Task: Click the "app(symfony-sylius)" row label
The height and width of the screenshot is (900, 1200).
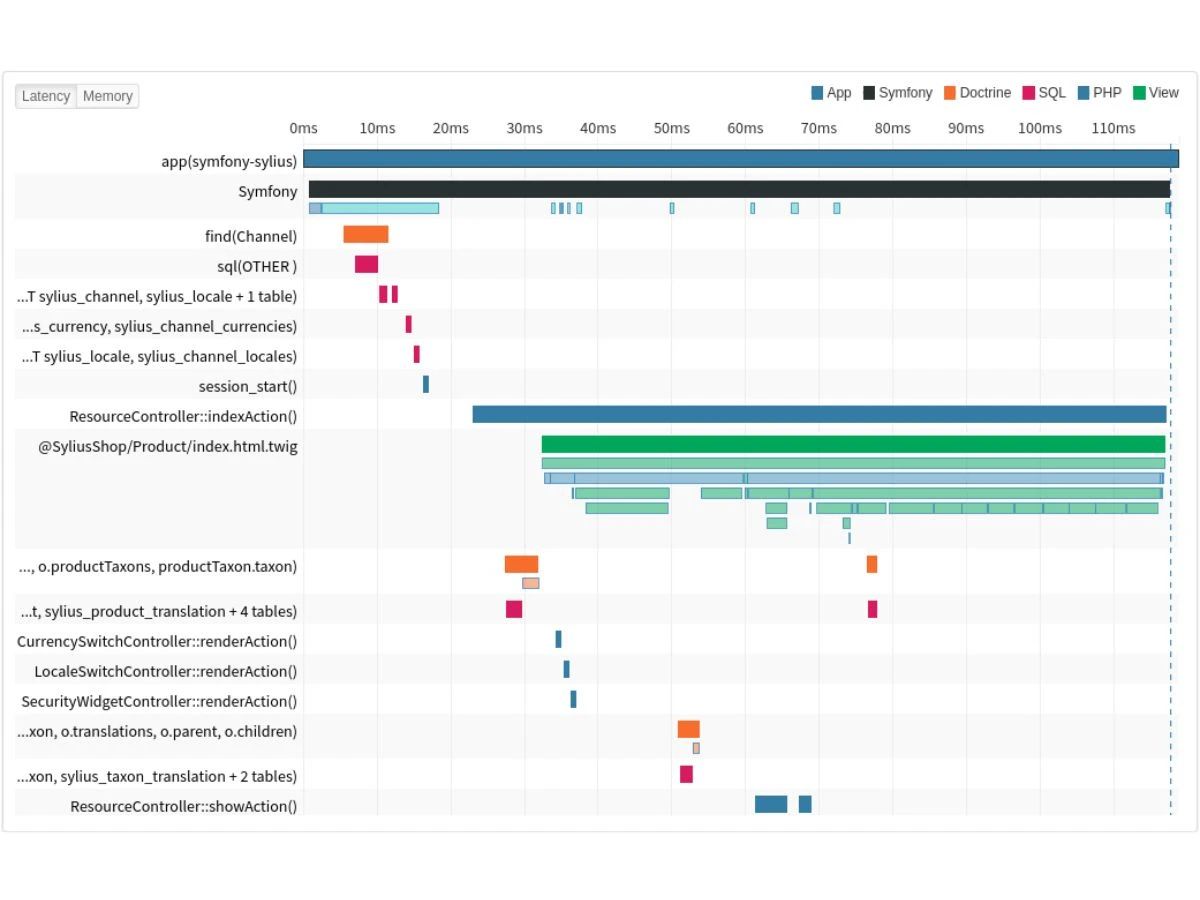Action: [x=229, y=161]
